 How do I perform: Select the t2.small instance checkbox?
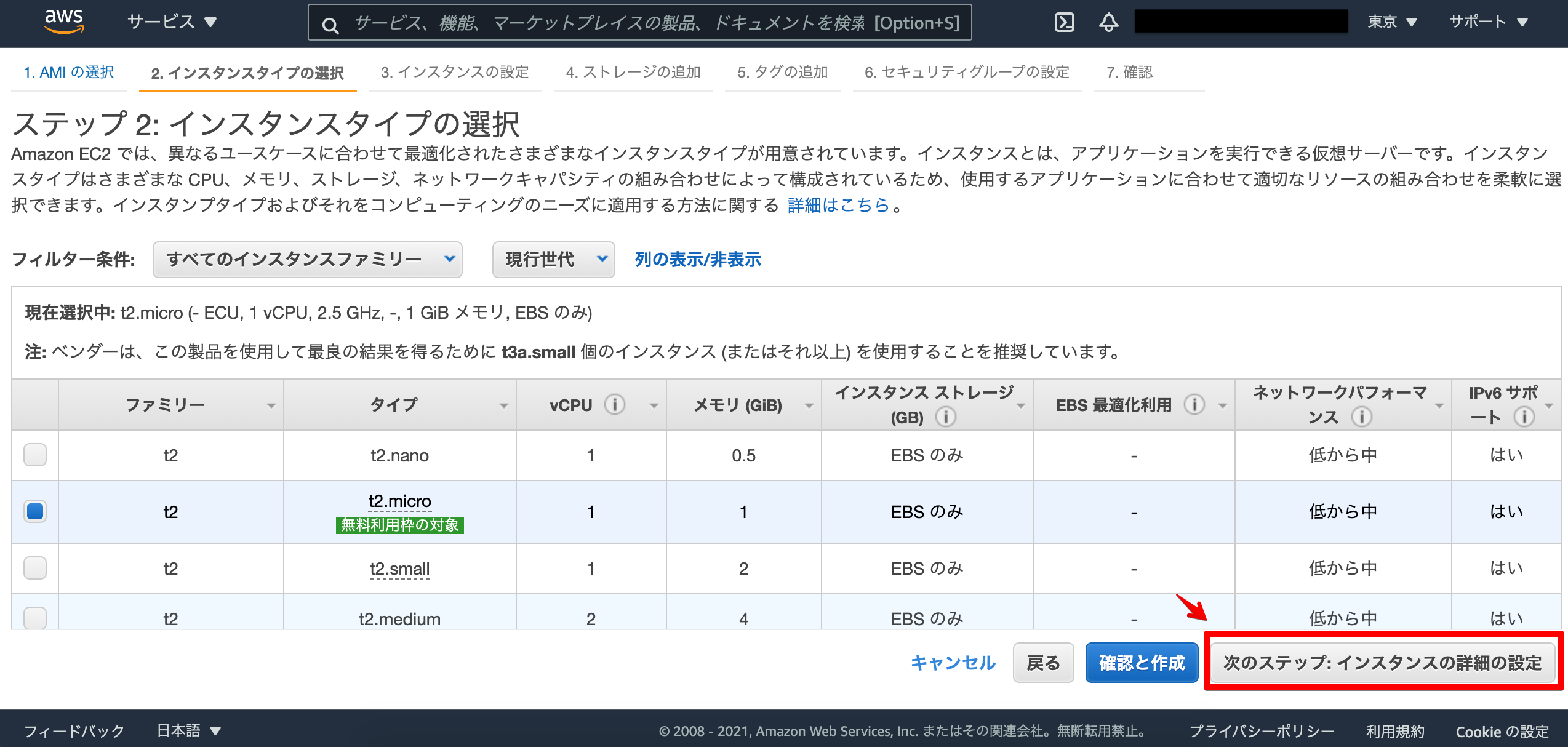pos(35,568)
